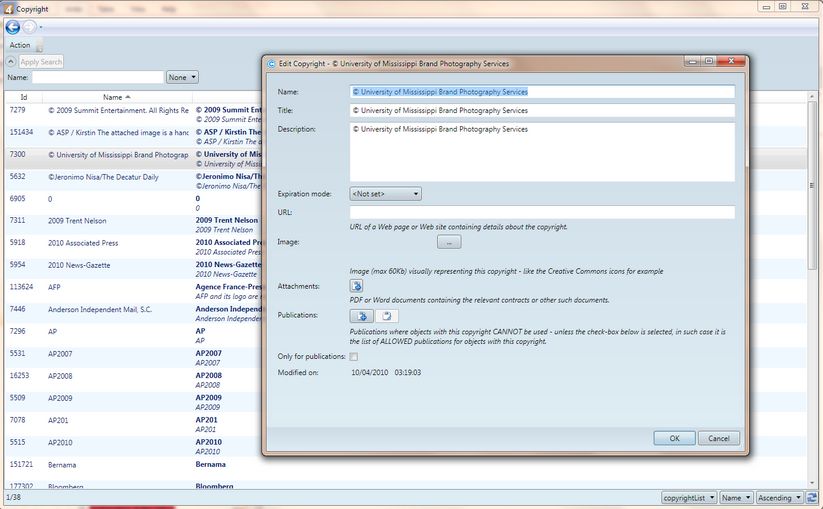Cancel the Edit Copyright dialog
The height and width of the screenshot is (509, 823).
[719, 438]
